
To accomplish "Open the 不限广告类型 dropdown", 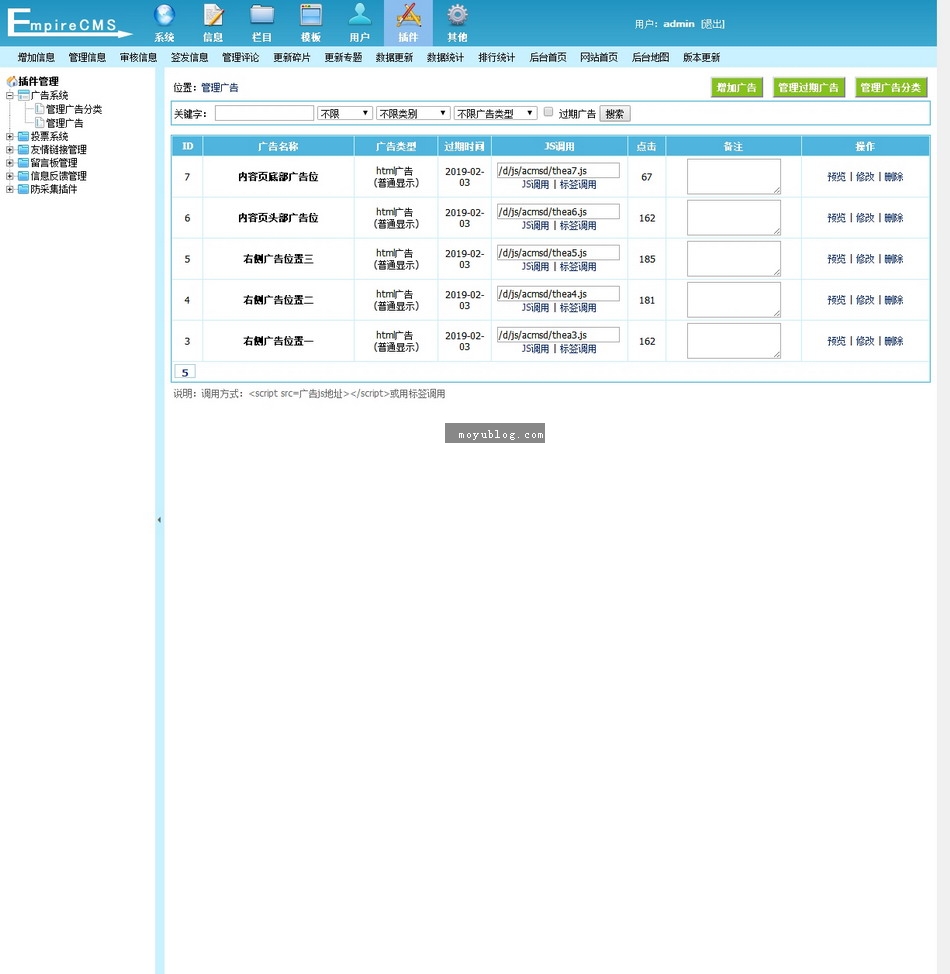I will coord(495,113).
